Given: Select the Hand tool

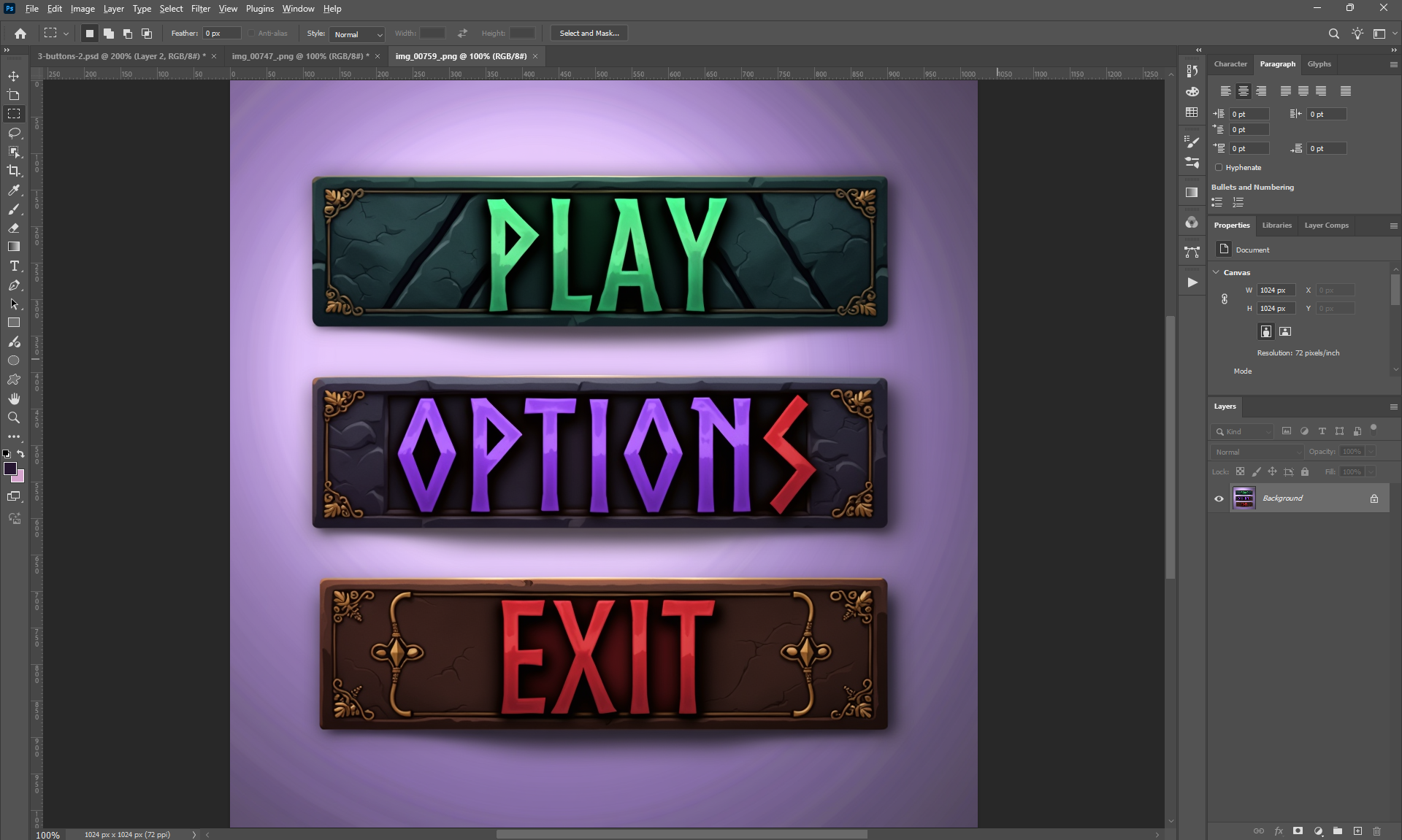Looking at the screenshot, I should [14, 398].
